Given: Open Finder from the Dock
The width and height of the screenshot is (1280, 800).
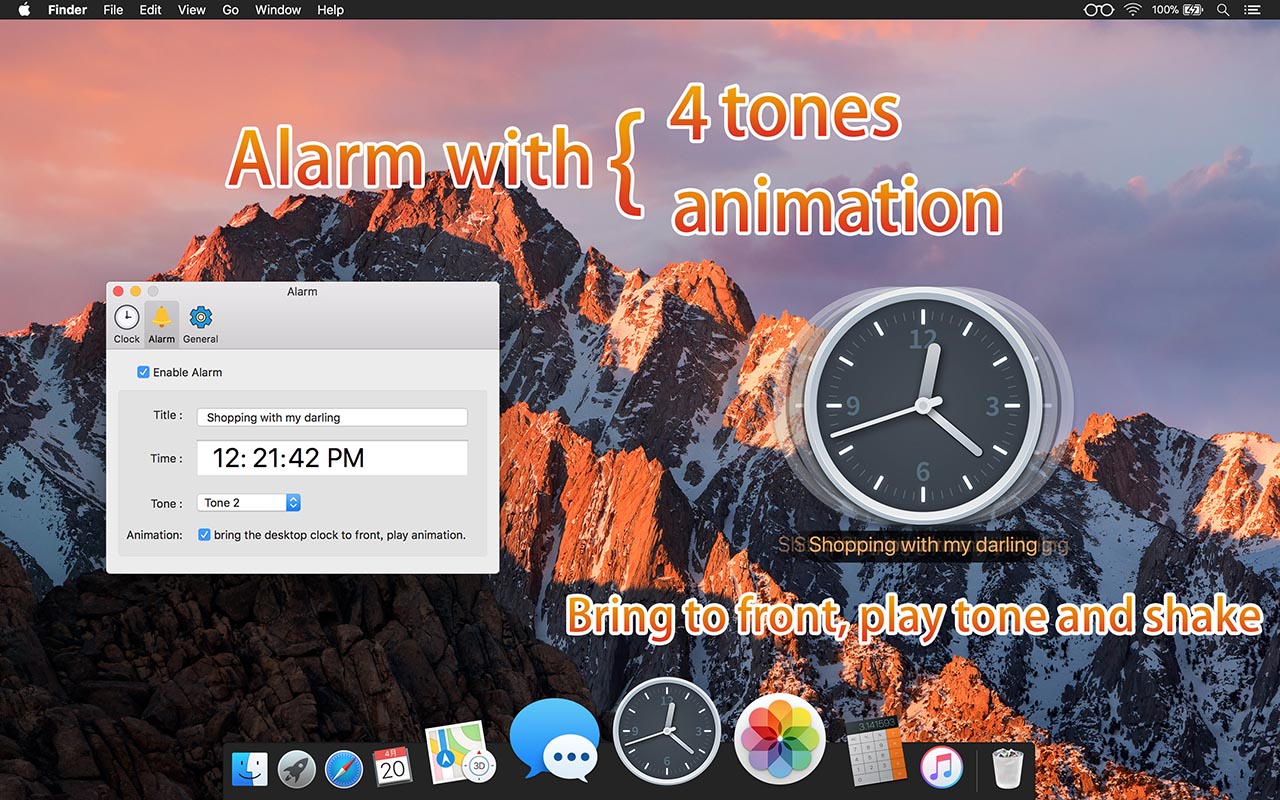Looking at the screenshot, I should [249, 769].
